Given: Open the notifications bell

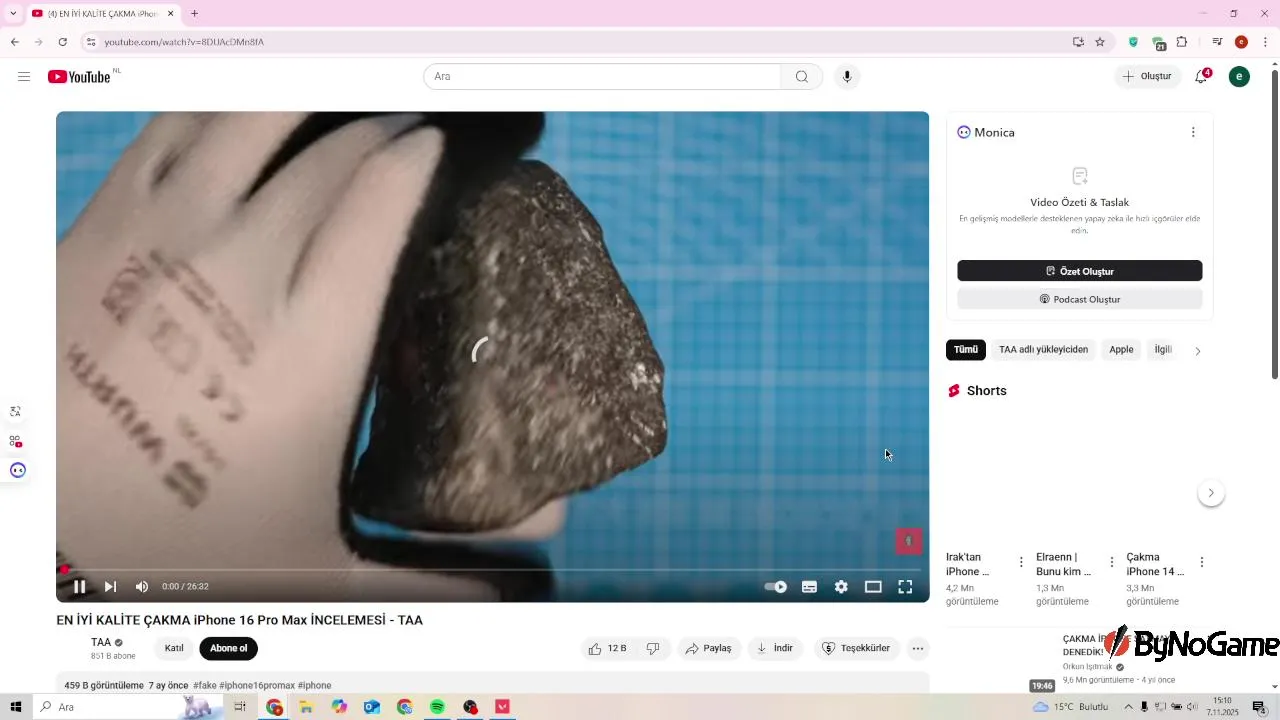Looking at the screenshot, I should tap(1202, 77).
